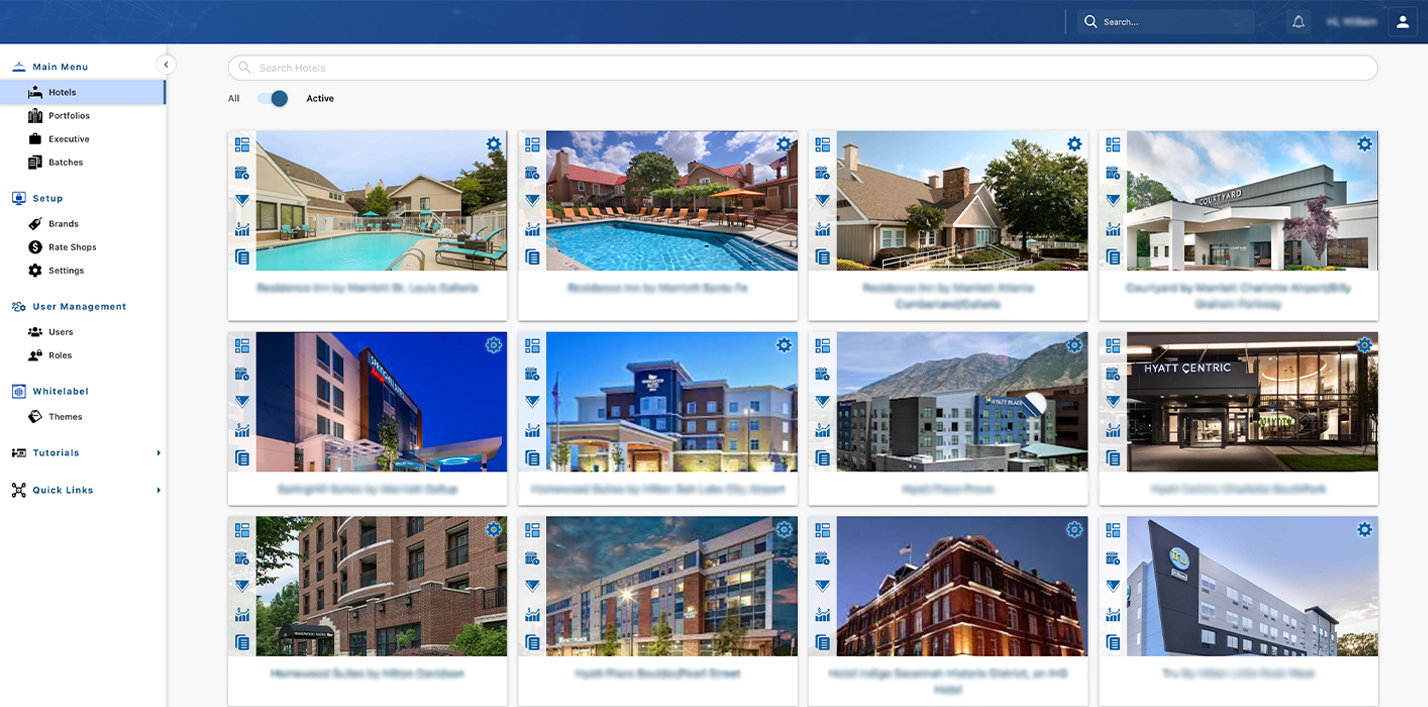Viewport: 1428px width, 707px height.
Task: Expand the Tutorials section arrow
Action: pyautogui.click(x=158, y=453)
